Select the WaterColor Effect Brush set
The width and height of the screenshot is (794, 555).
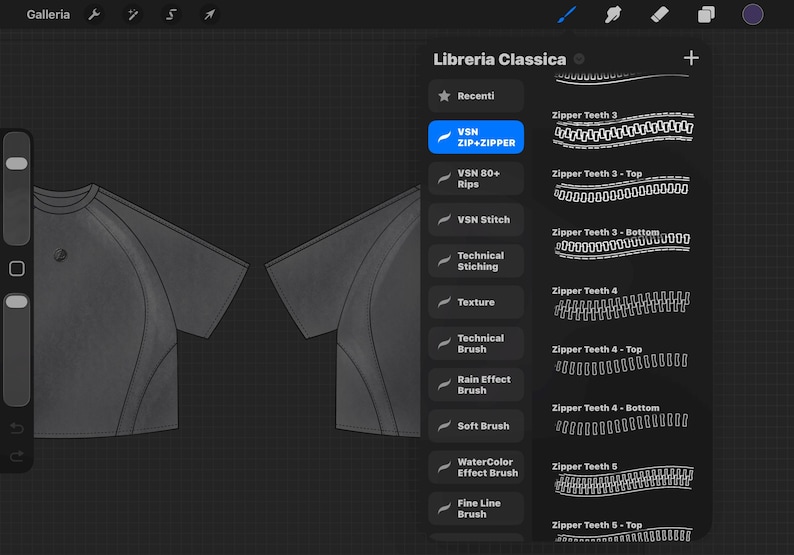click(x=476, y=467)
